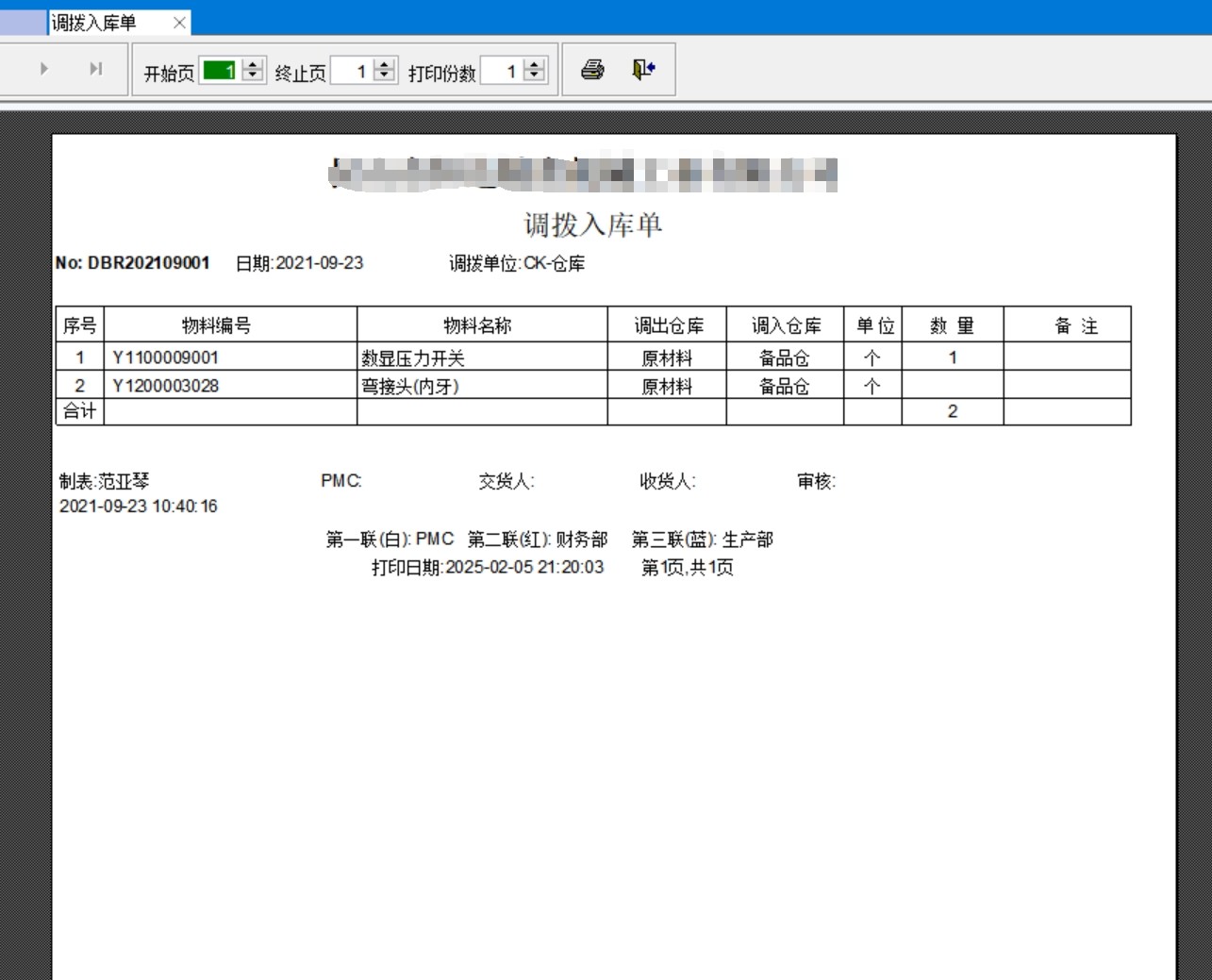Screen dimensions: 1212x980
Task: Increase 终止页 value with up arrow
Action: tap(384, 65)
